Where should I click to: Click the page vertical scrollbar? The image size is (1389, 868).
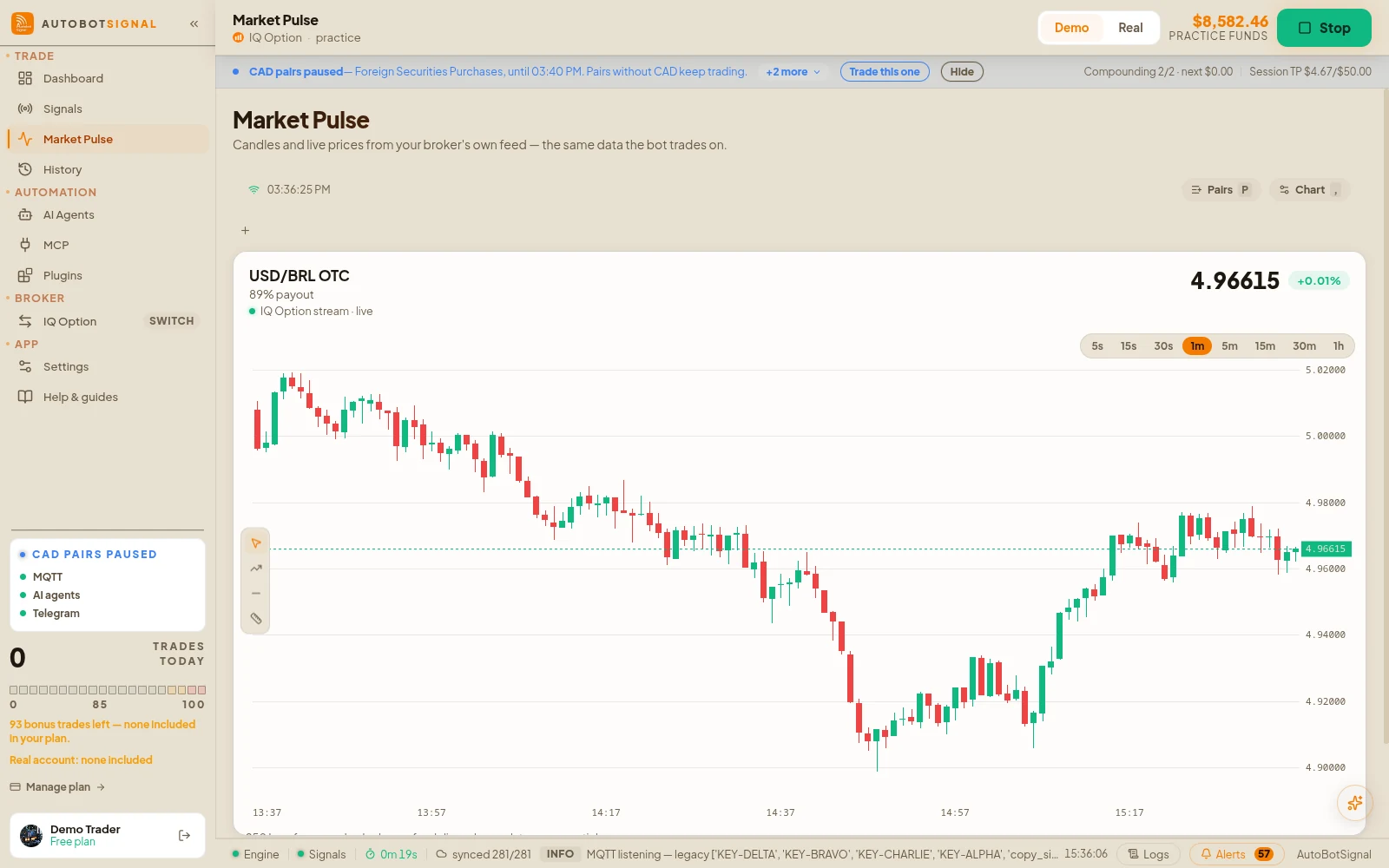pyautogui.click(x=1385, y=417)
